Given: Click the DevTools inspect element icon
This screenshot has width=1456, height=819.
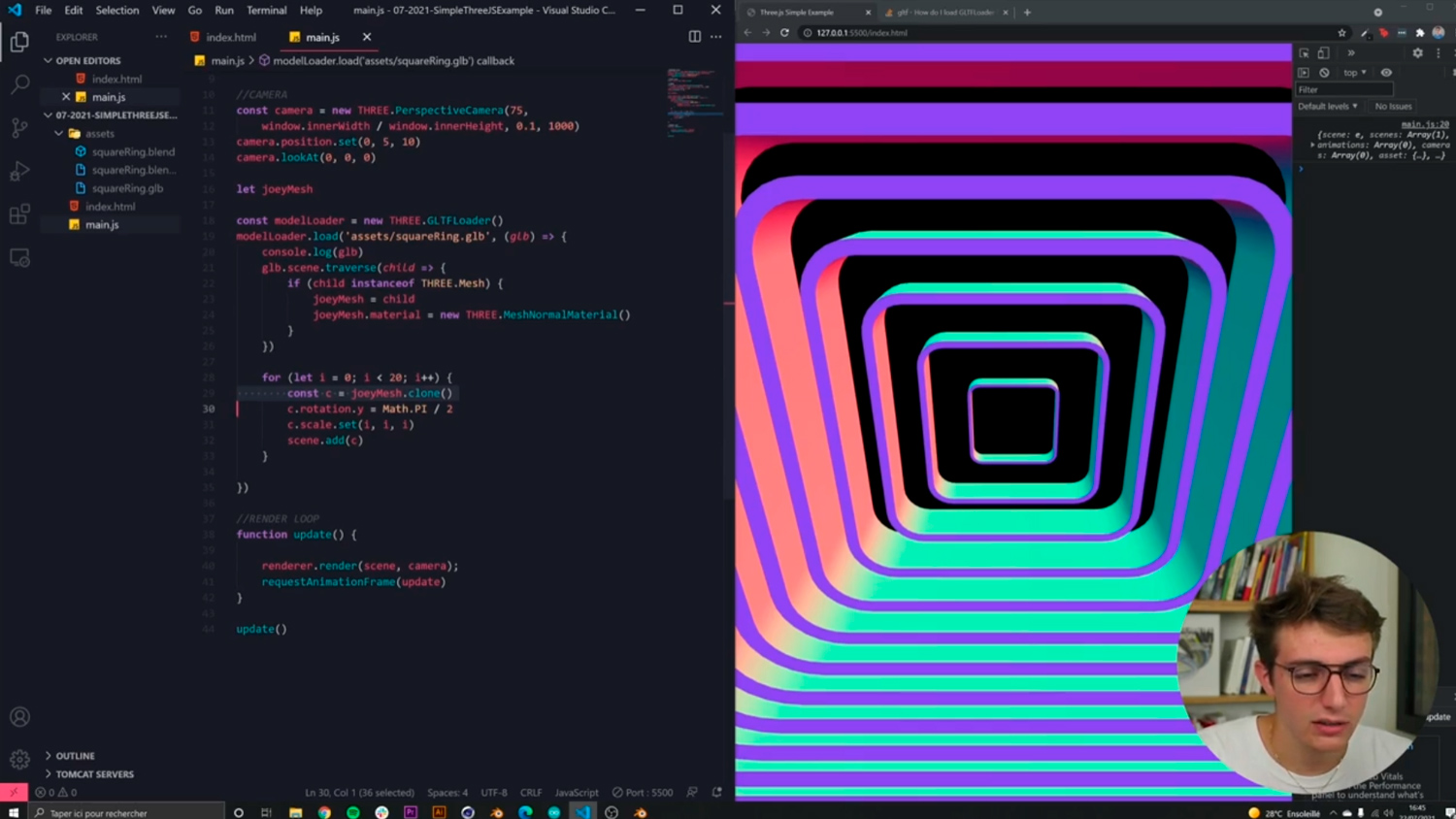Looking at the screenshot, I should [x=1305, y=53].
